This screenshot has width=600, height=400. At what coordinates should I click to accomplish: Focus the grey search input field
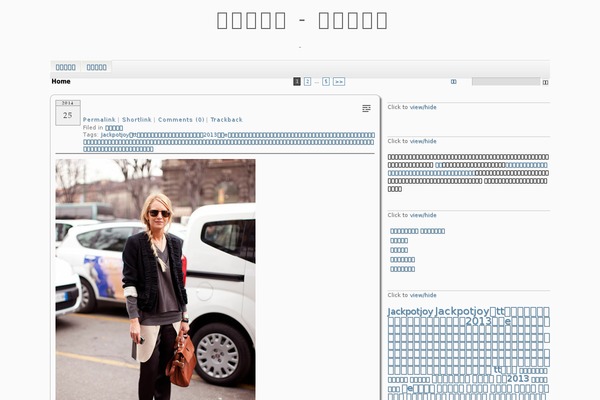pos(505,81)
